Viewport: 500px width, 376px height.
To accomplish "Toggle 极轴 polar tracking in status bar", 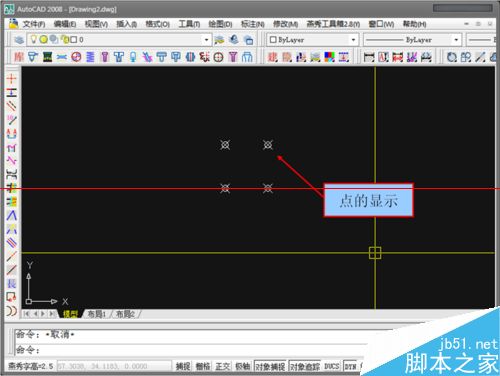I will tap(242, 366).
